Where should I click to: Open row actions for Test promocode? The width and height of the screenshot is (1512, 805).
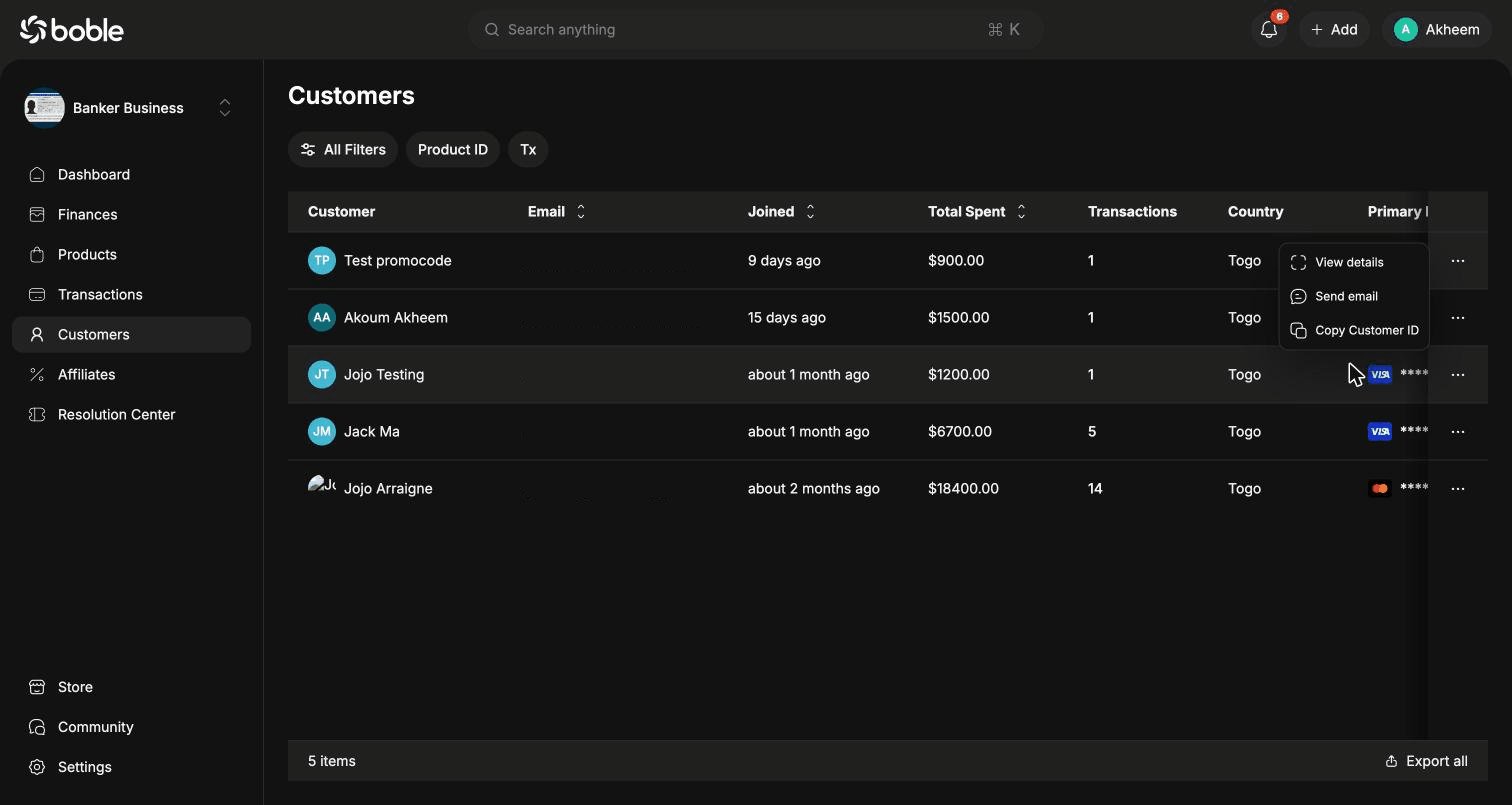pyautogui.click(x=1458, y=260)
